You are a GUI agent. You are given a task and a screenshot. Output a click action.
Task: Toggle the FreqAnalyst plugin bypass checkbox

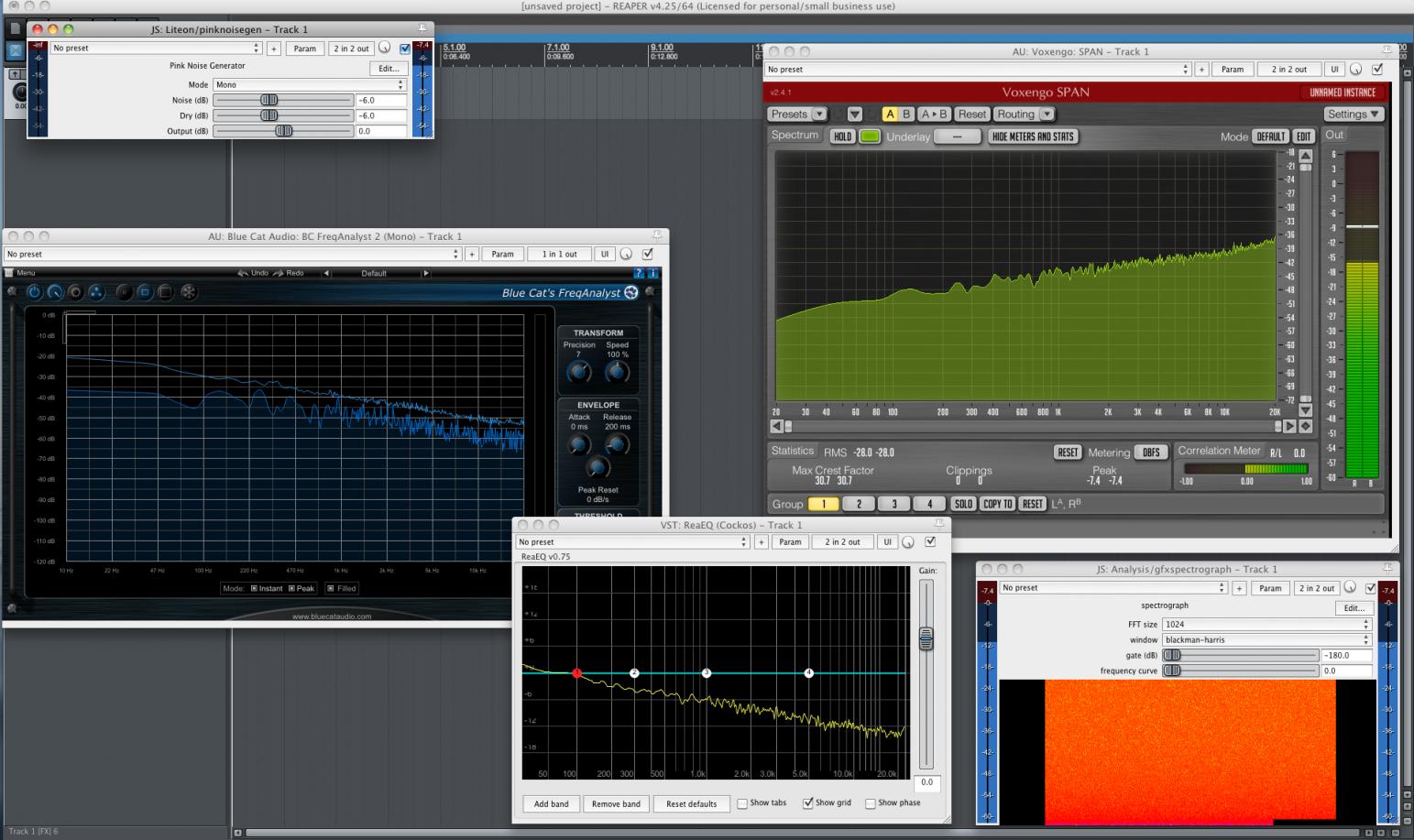click(x=648, y=254)
